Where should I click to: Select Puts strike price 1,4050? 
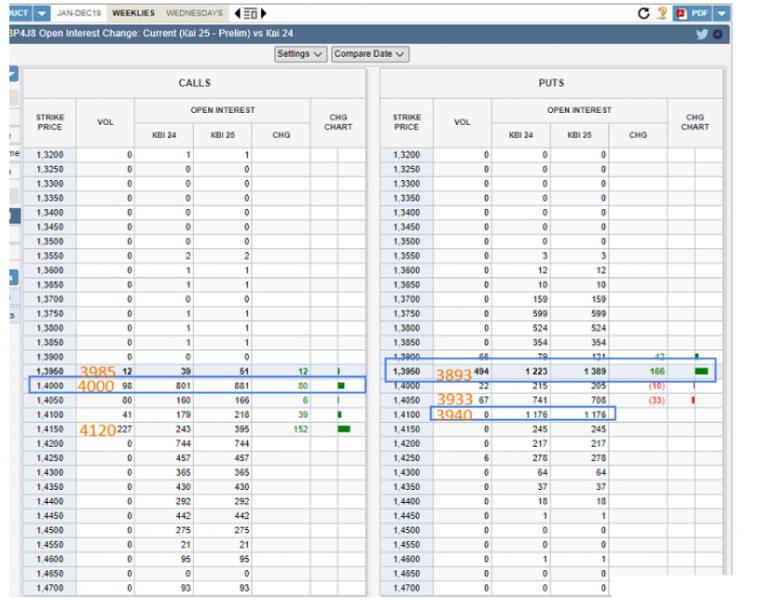tap(407, 400)
